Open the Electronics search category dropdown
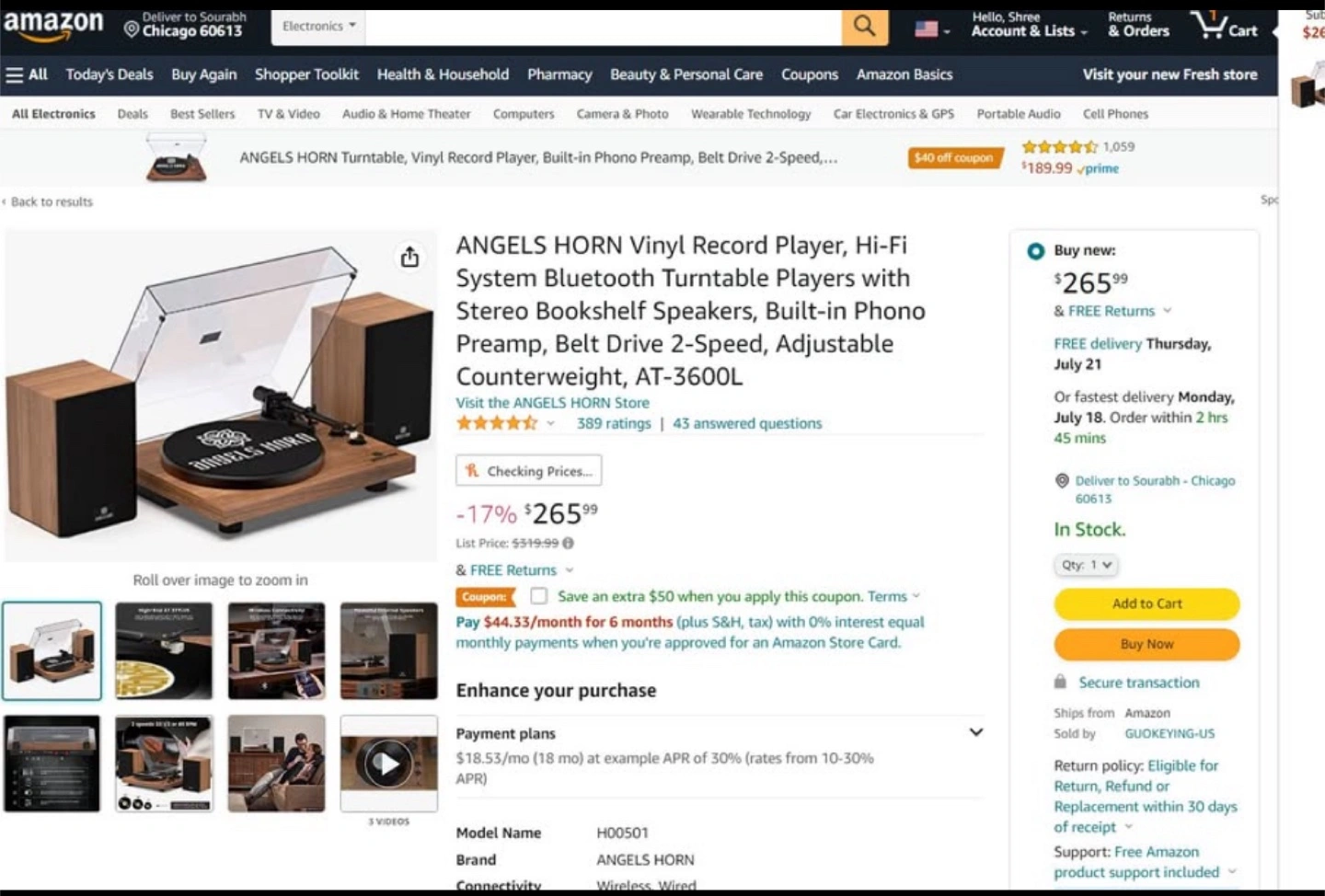The width and height of the screenshot is (1325, 896). [x=318, y=27]
